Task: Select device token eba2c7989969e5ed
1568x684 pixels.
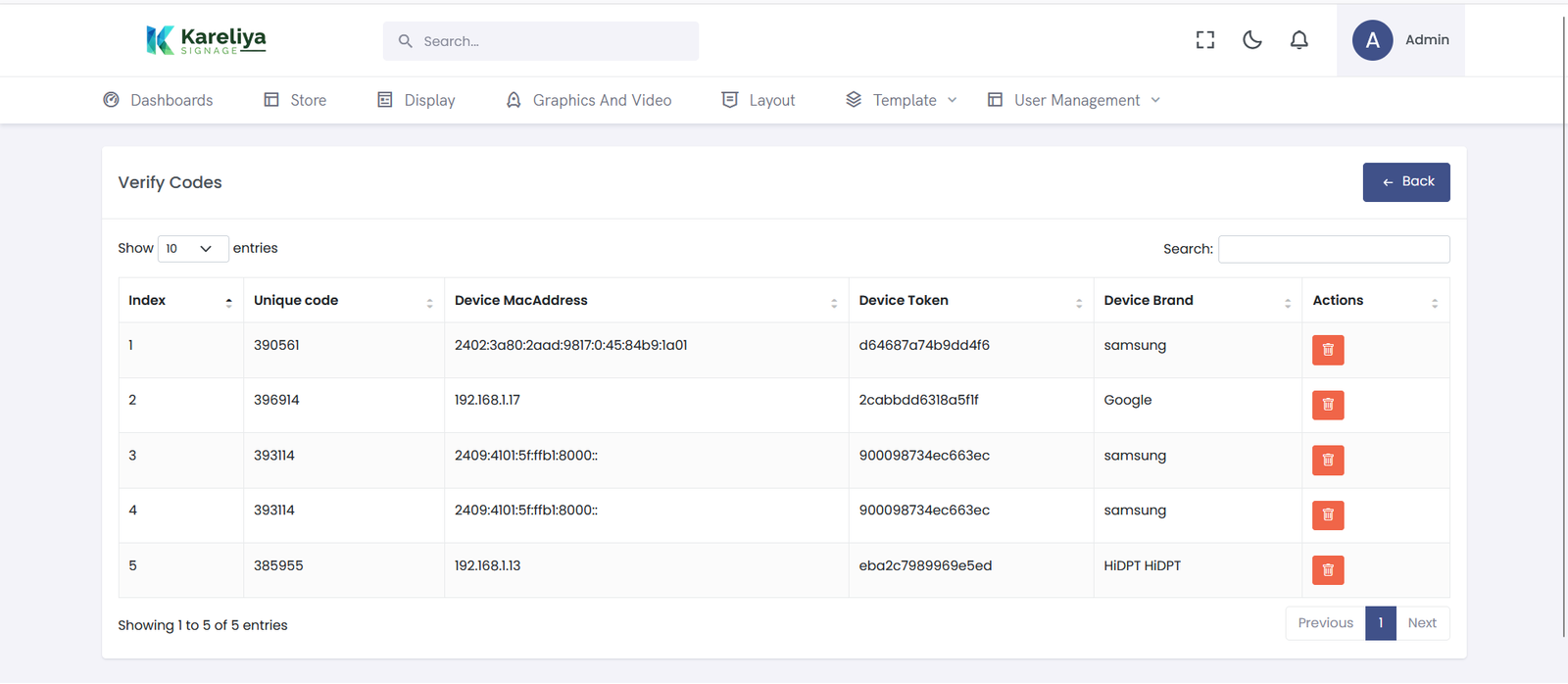Action: coord(925,565)
